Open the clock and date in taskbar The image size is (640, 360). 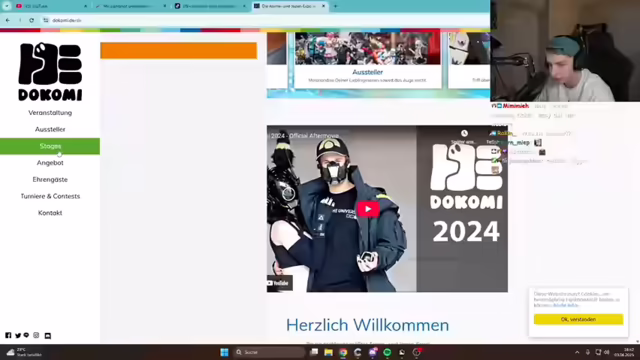(624, 352)
